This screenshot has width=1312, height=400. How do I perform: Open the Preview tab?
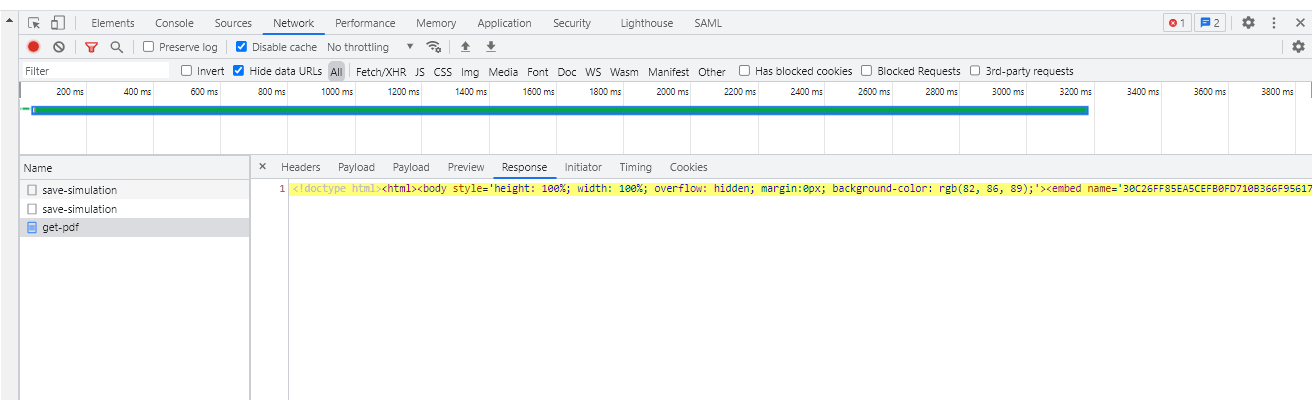coord(466,167)
